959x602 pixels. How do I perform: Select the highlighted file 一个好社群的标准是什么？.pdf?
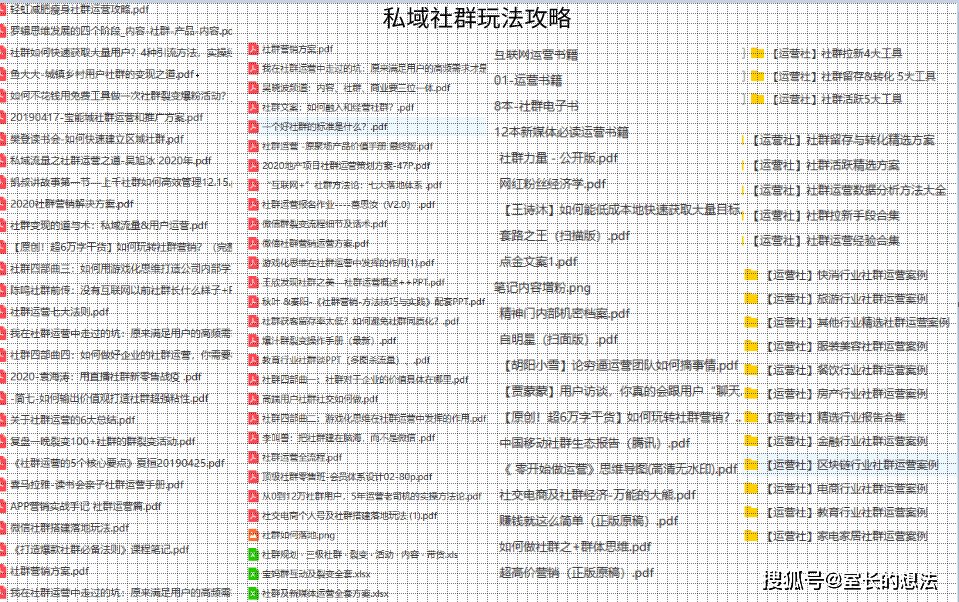(367, 127)
